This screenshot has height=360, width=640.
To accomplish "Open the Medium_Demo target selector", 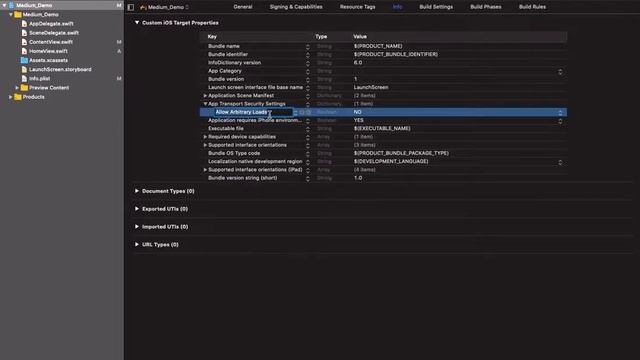I will 164,7.
